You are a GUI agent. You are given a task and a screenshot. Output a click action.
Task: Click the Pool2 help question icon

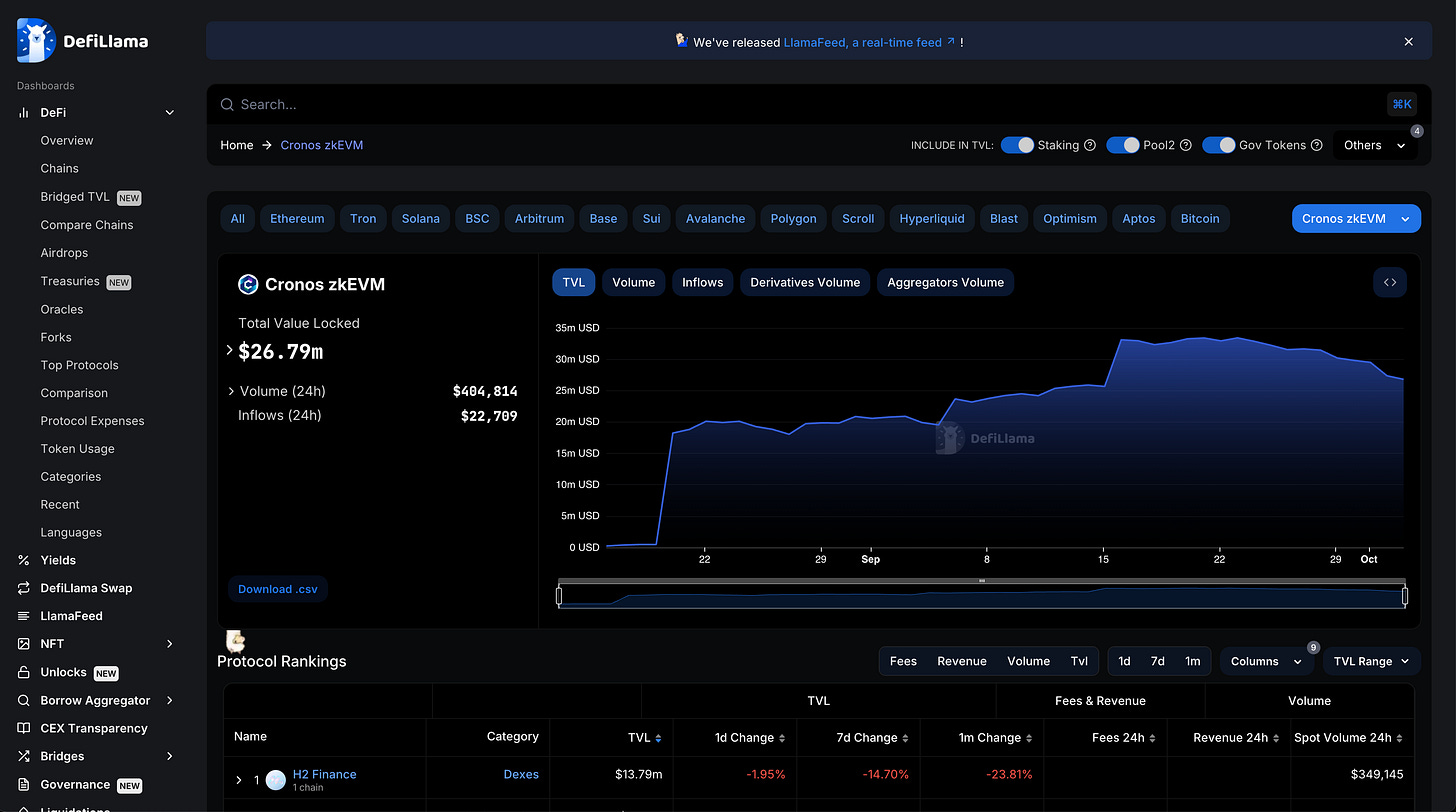1185,145
